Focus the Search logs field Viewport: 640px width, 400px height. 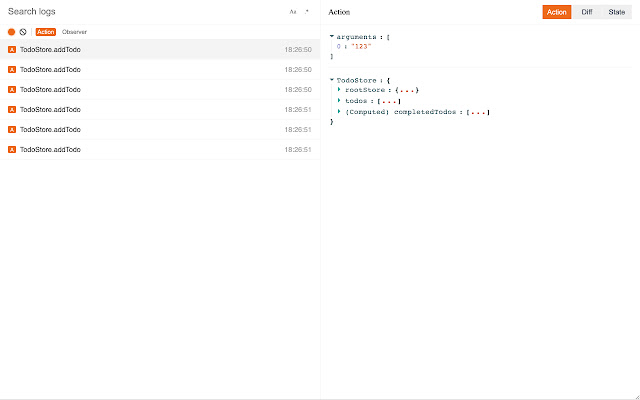[x=145, y=12]
